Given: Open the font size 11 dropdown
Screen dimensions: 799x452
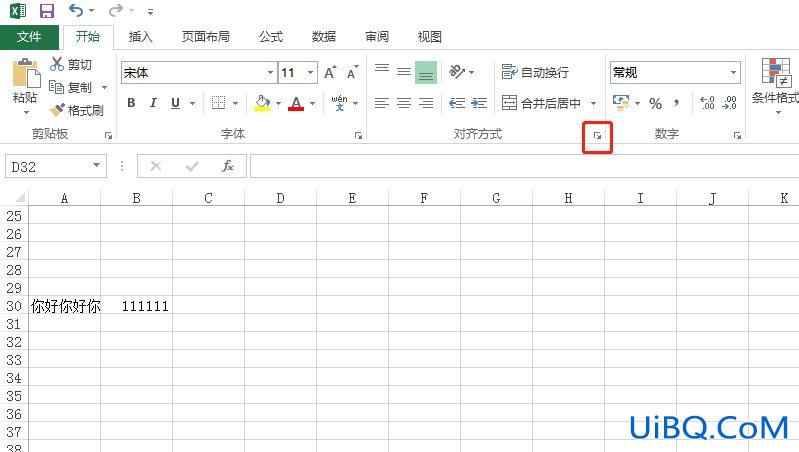Looking at the screenshot, I should (310, 72).
